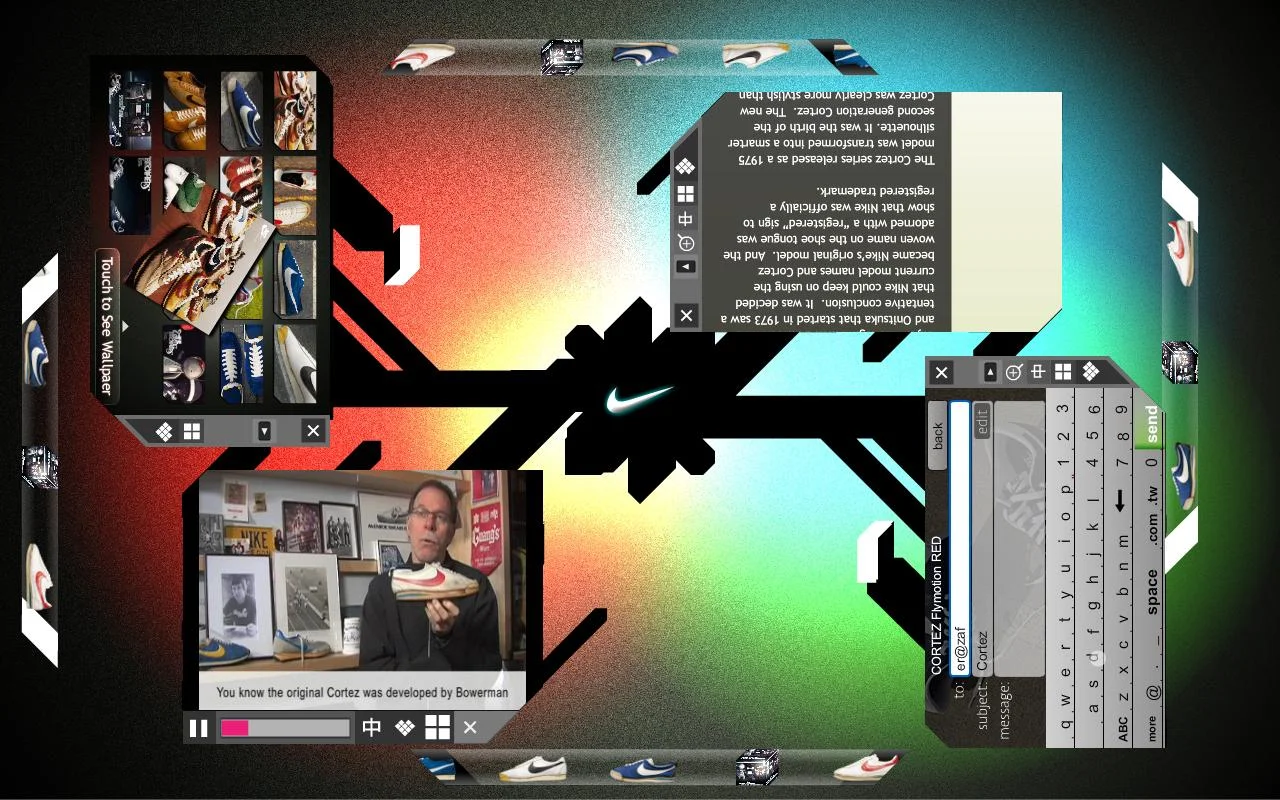Click the cube icon in the top dock

[x=562, y=57]
